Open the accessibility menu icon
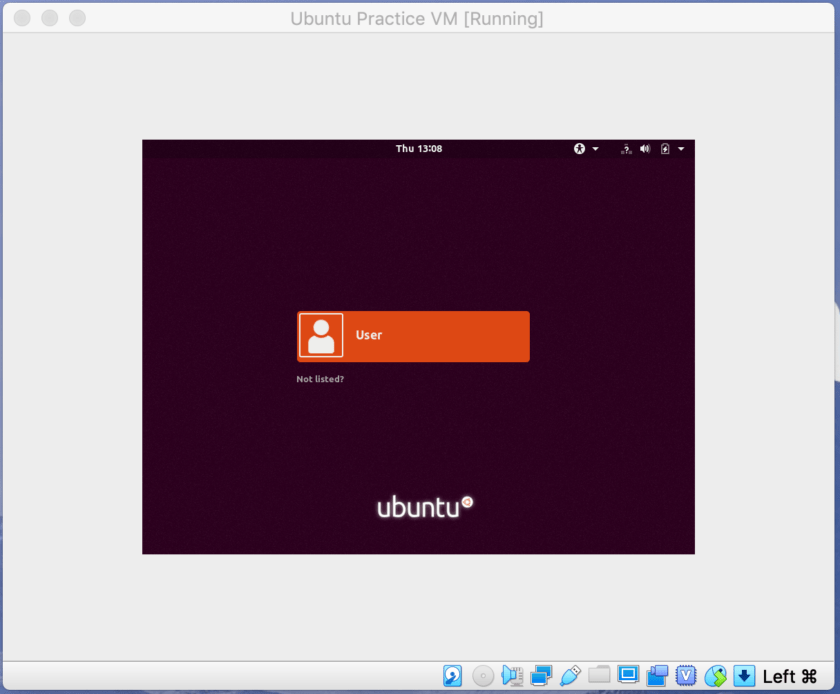The width and height of the screenshot is (840, 694). tap(579, 148)
